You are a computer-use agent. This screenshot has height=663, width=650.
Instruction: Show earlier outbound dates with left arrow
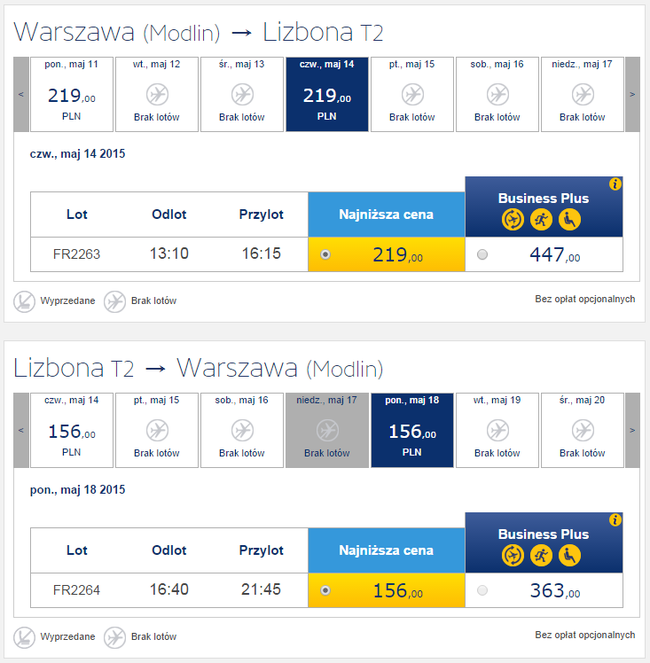point(21,94)
